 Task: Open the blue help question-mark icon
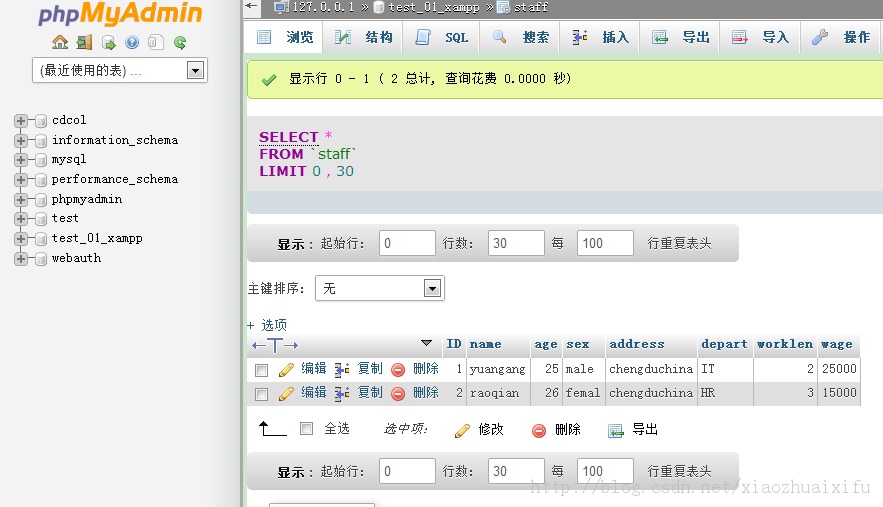[132, 42]
